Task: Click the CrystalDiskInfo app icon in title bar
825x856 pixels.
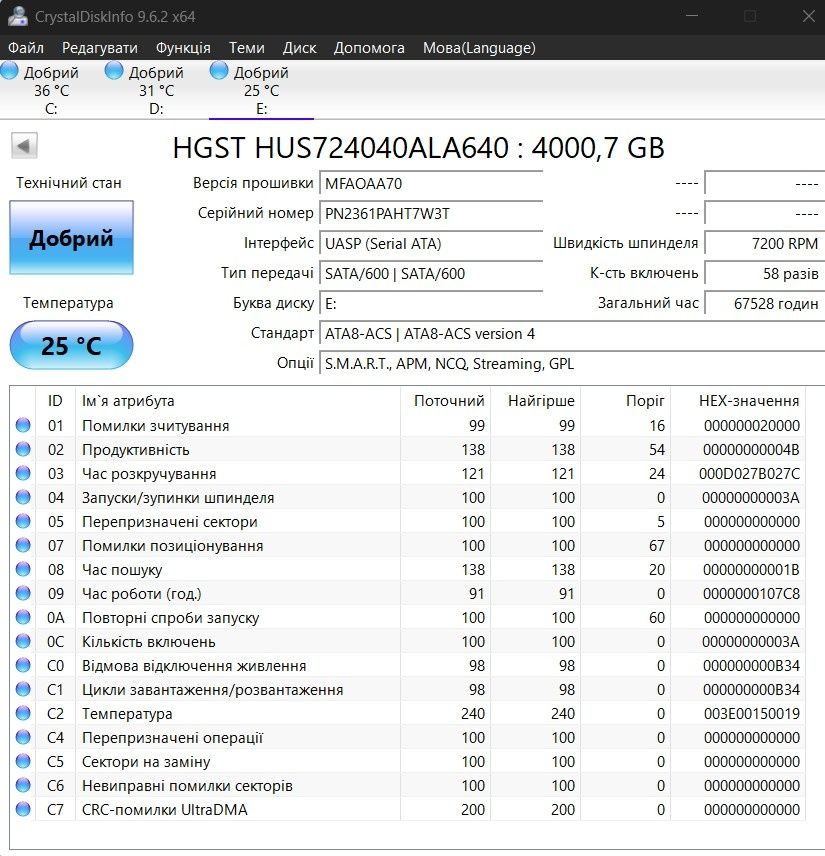Action: click(x=17, y=16)
